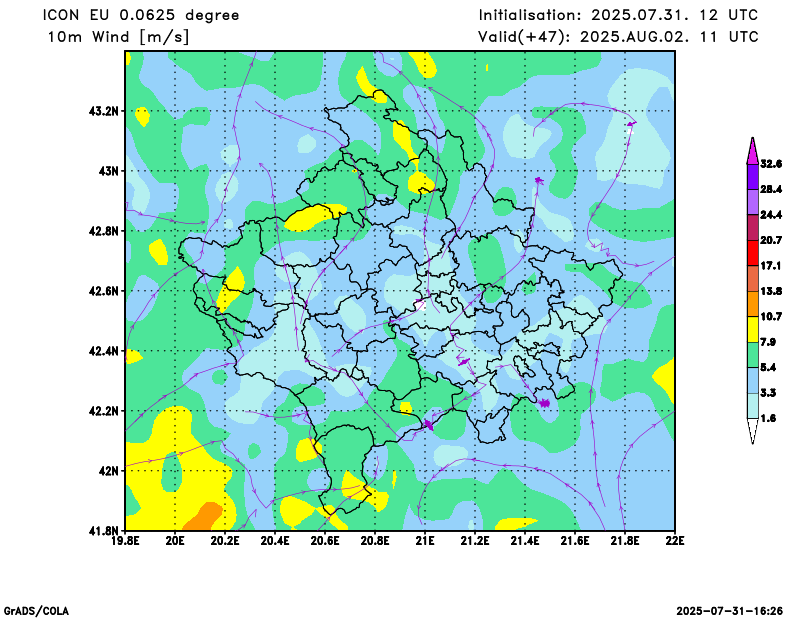The image size is (800, 618).
Task: Click the 3.3 colorbar value
Action: click(768, 393)
